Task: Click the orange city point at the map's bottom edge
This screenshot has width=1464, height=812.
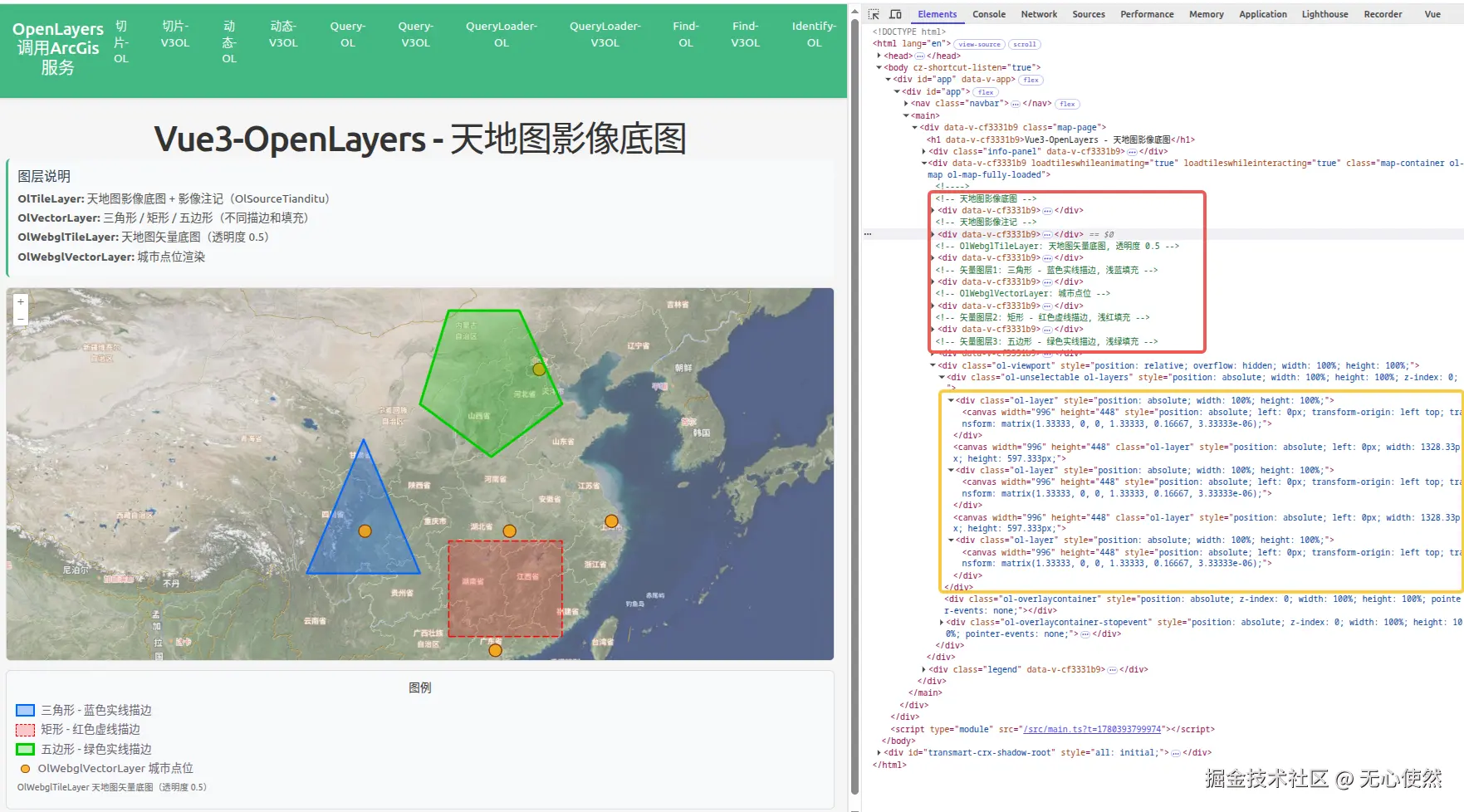Action: (x=495, y=650)
